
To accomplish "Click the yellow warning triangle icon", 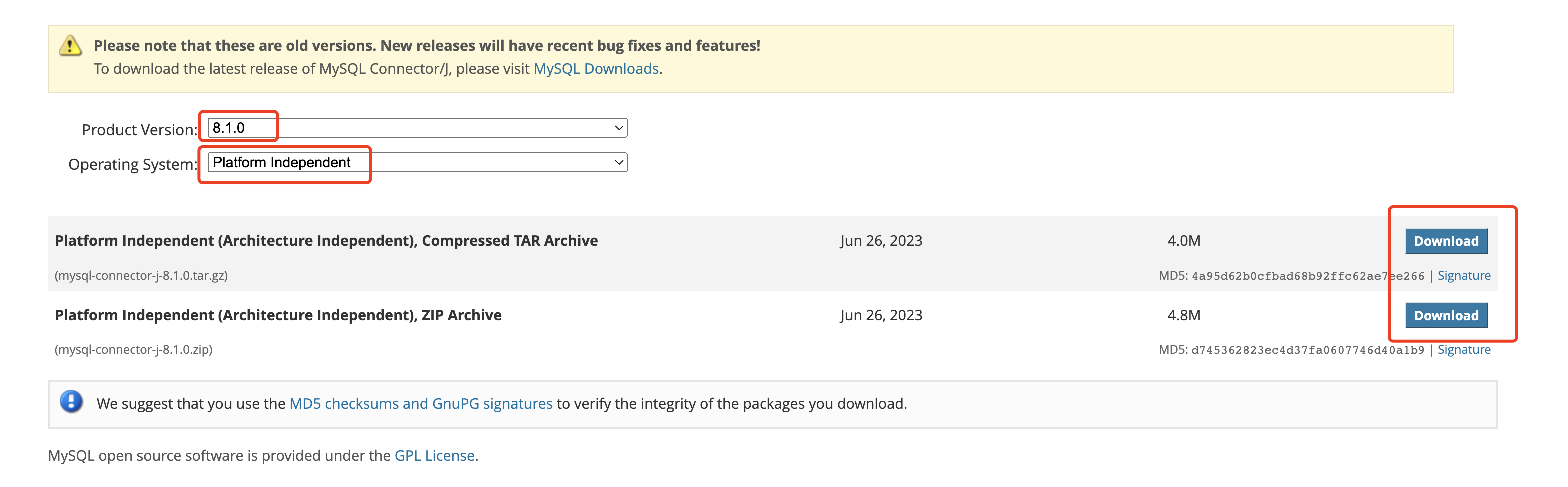I will [70, 46].
